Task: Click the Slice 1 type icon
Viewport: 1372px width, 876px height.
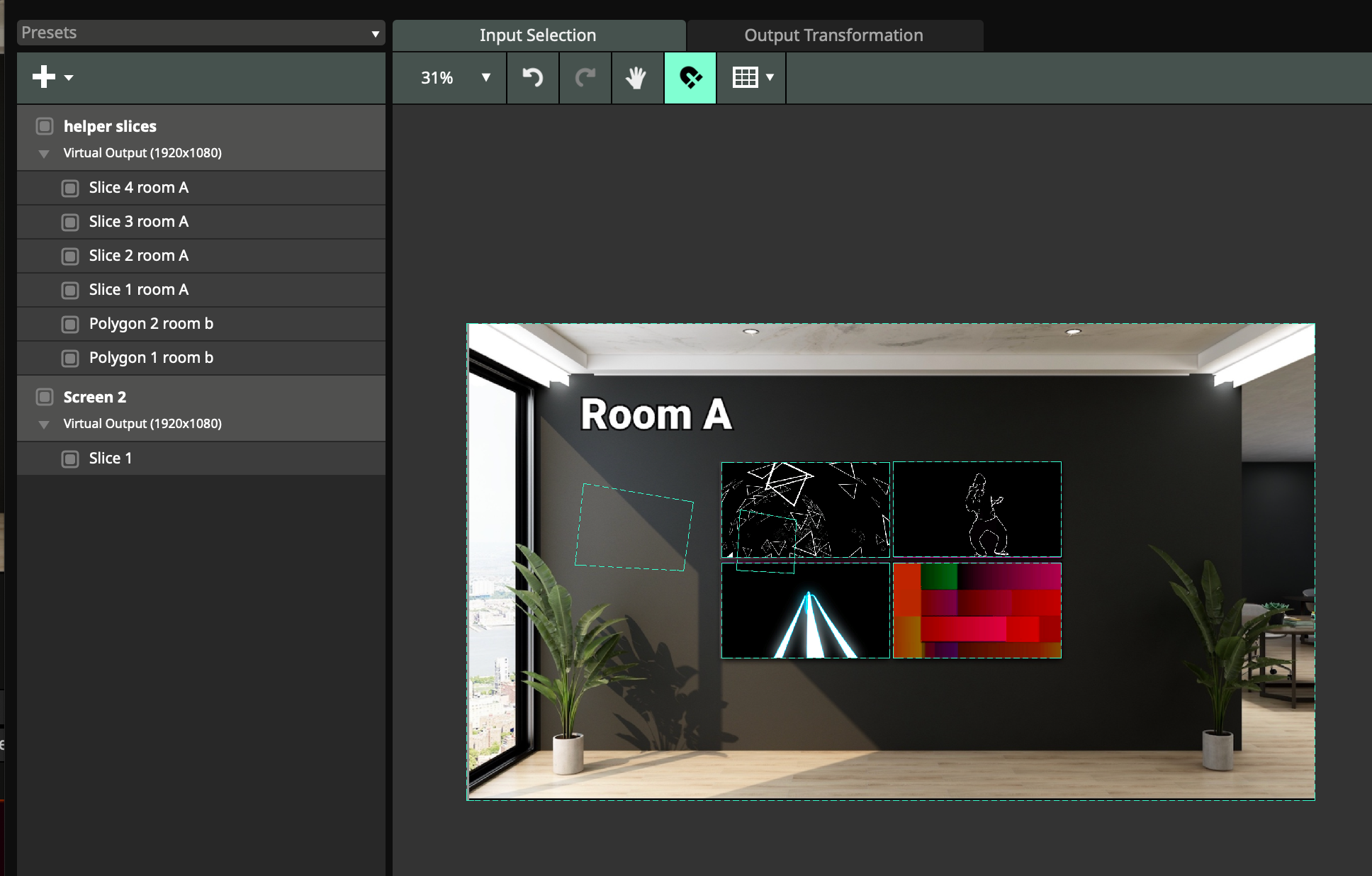Action: point(70,459)
